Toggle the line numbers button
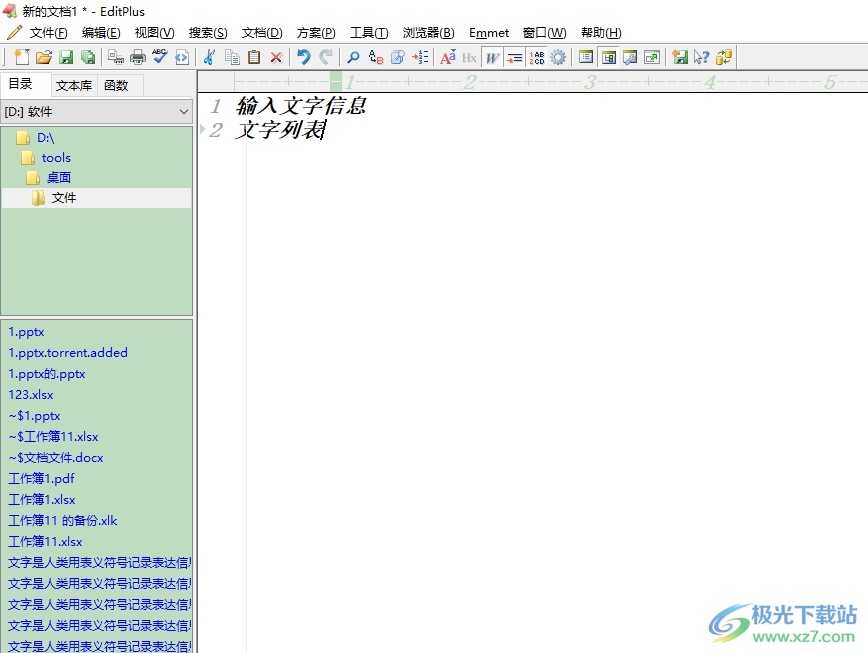Viewport: 868px width, 653px height. point(537,58)
